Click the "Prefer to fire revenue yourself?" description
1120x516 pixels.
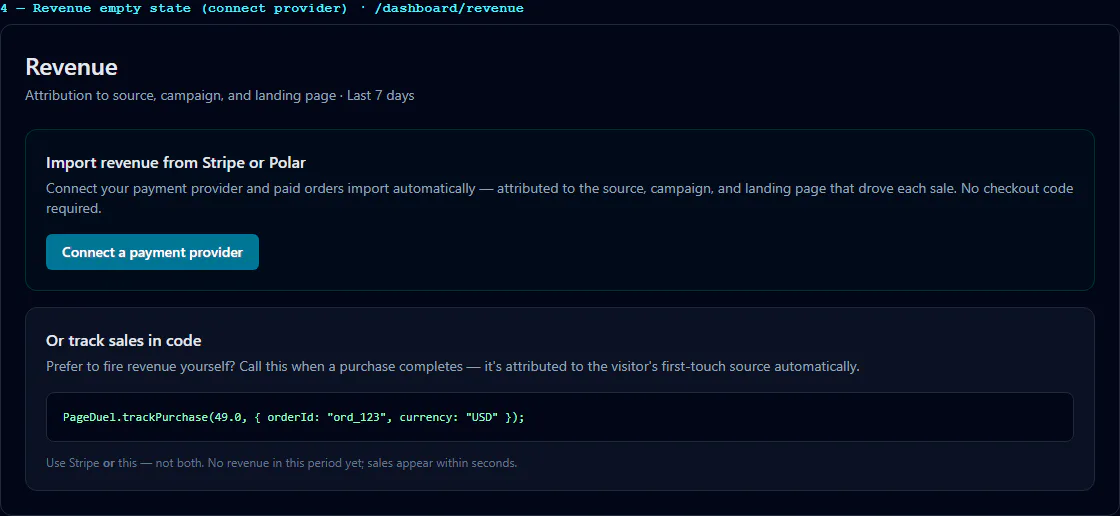tap(453, 367)
